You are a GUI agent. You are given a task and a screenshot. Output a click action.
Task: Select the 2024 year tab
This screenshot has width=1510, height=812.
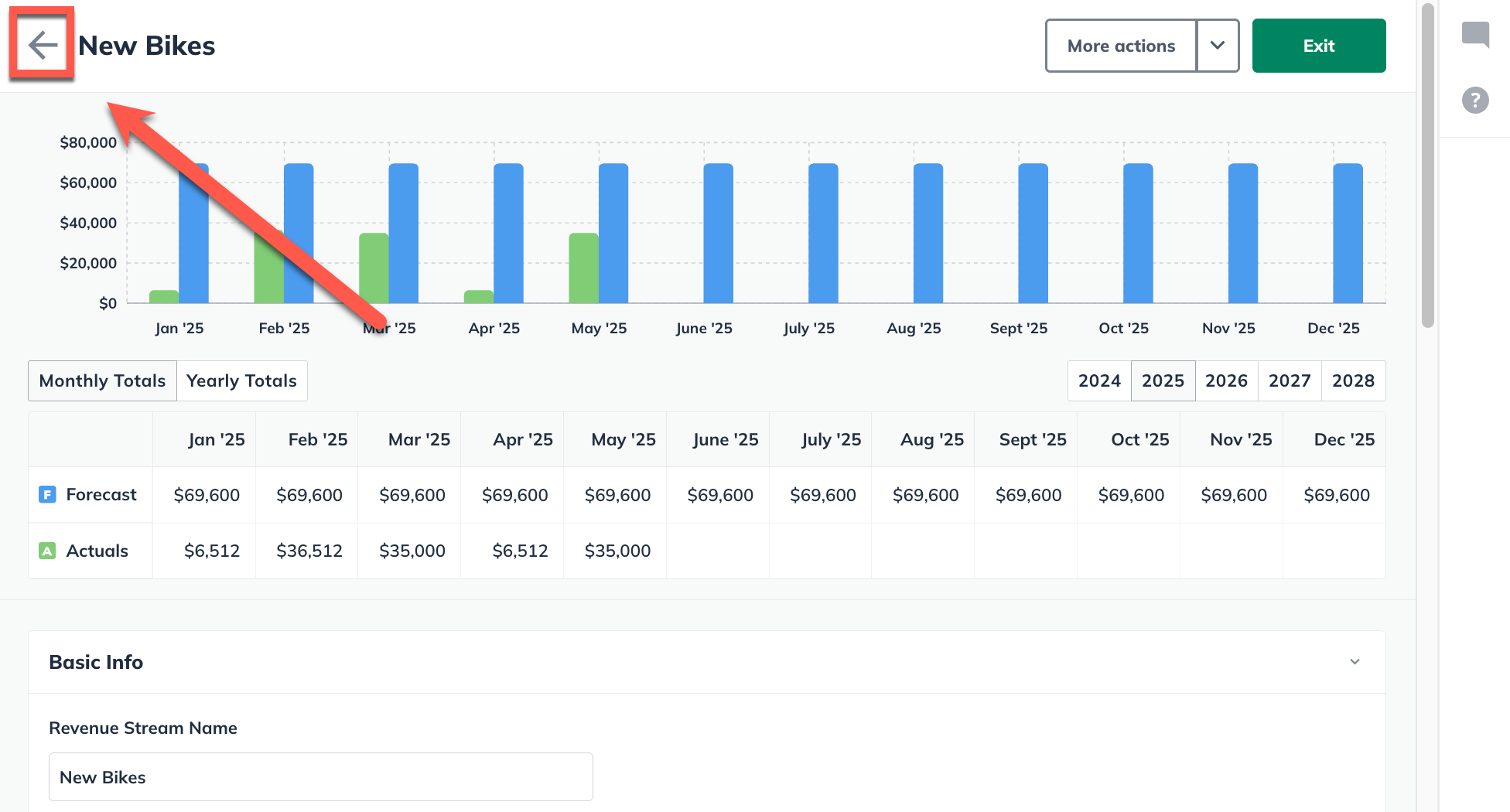click(1099, 380)
